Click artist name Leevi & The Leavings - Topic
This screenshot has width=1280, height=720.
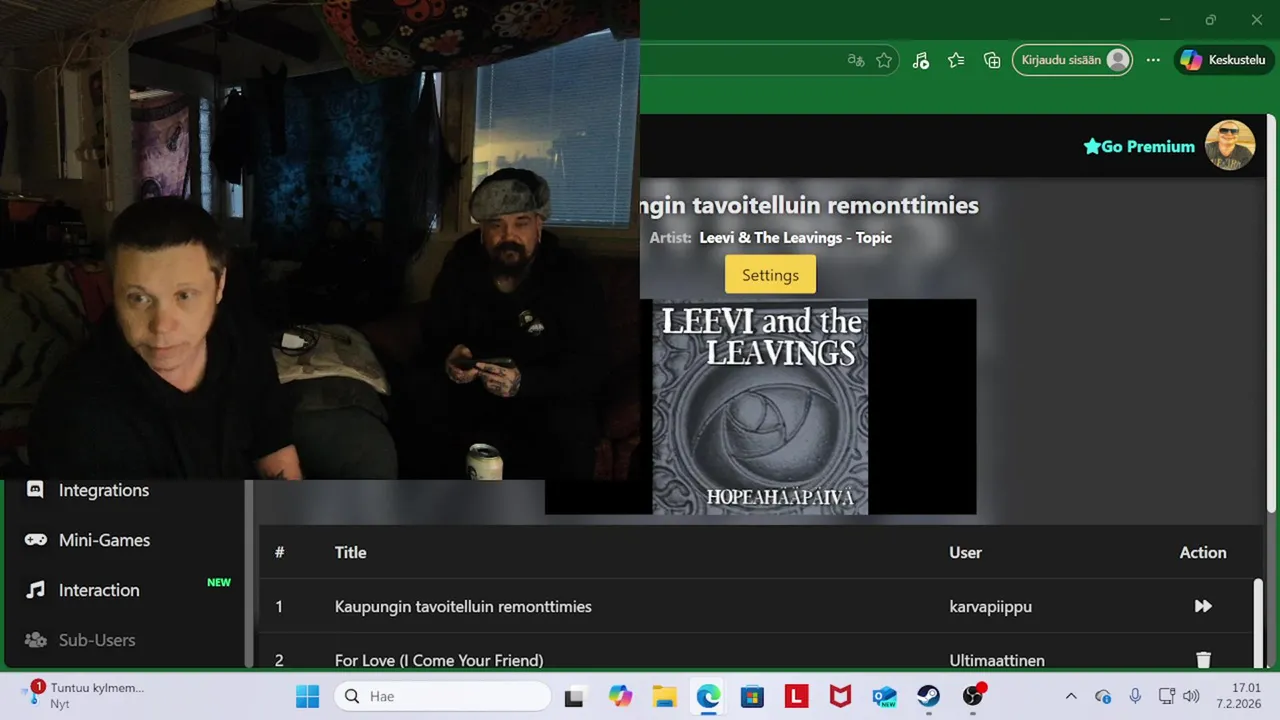[795, 237]
